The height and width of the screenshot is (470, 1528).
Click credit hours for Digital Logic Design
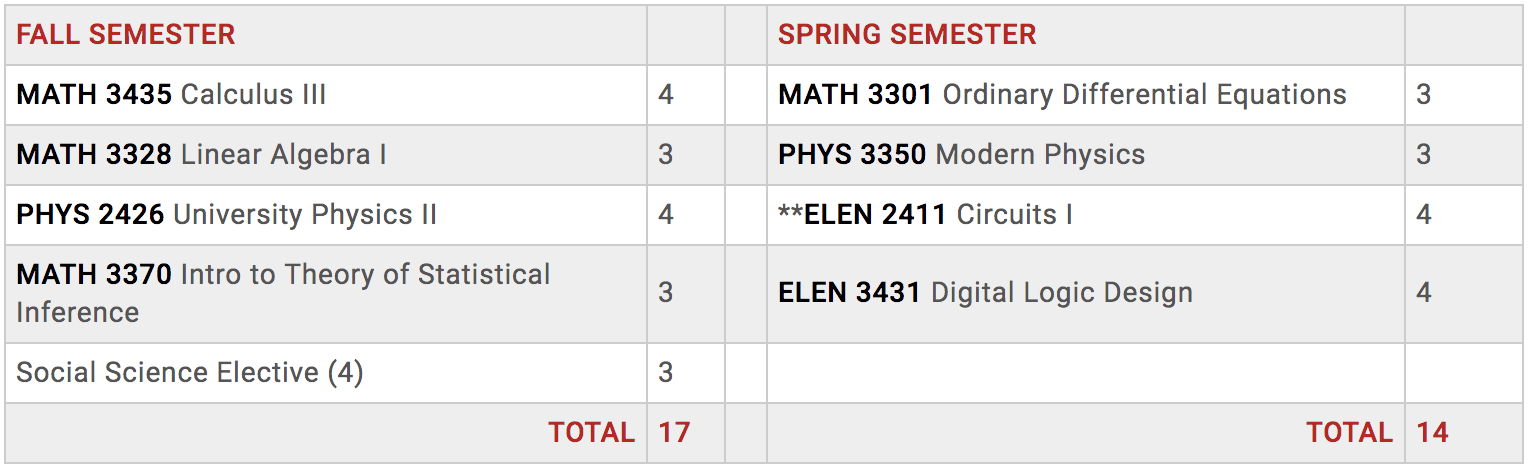click(1424, 293)
